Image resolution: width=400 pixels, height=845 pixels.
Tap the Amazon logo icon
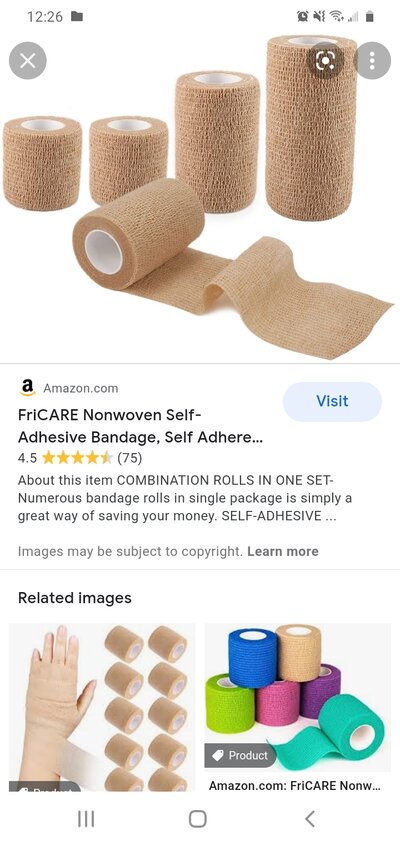click(27, 388)
